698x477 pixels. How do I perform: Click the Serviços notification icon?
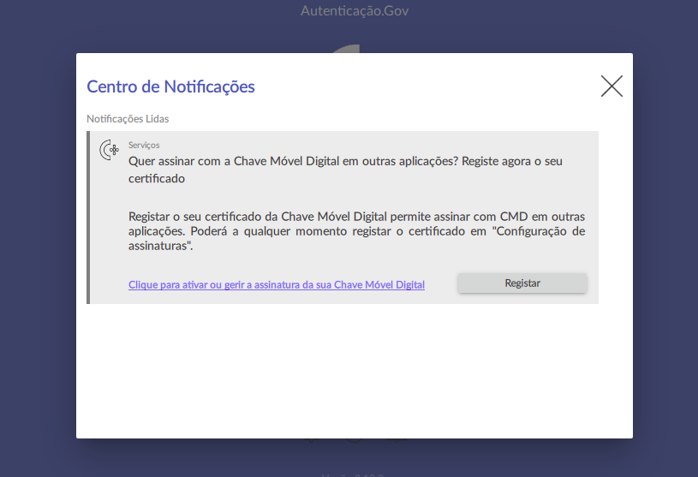(x=109, y=150)
